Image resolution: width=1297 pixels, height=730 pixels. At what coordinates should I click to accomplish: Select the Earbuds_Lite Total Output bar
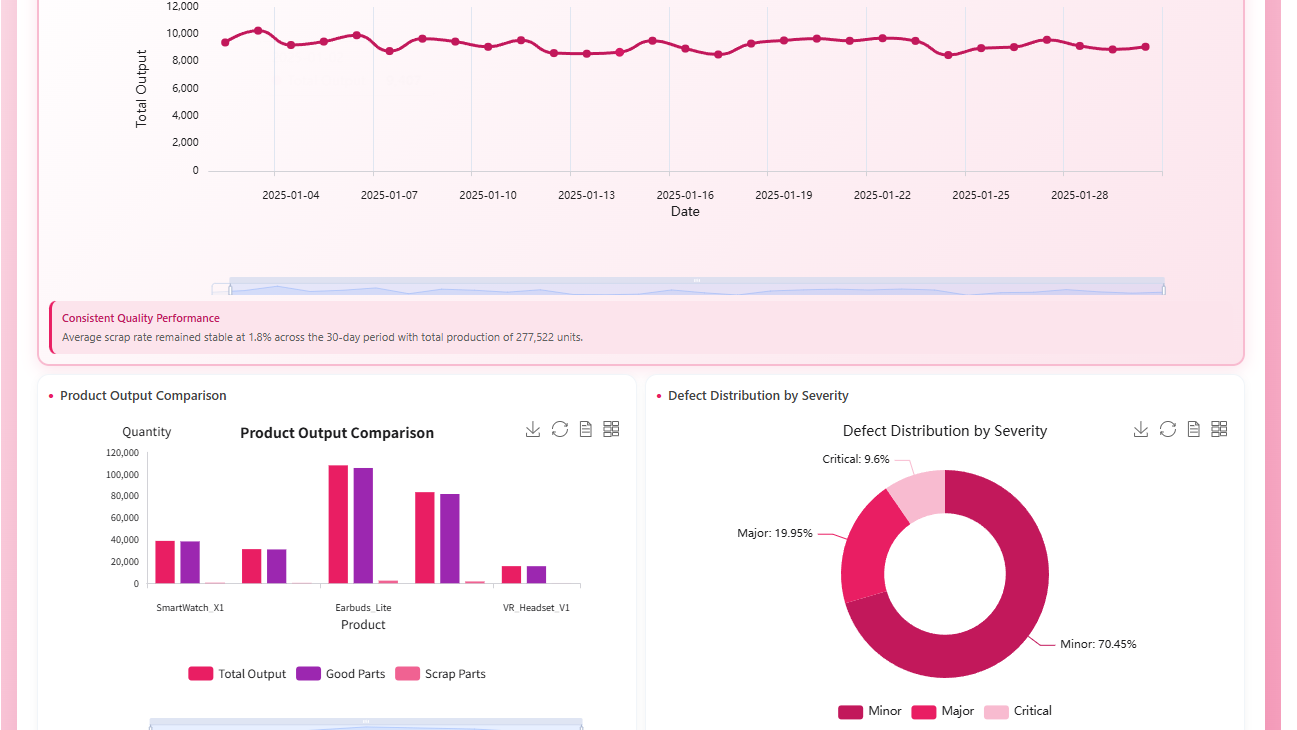click(338, 524)
